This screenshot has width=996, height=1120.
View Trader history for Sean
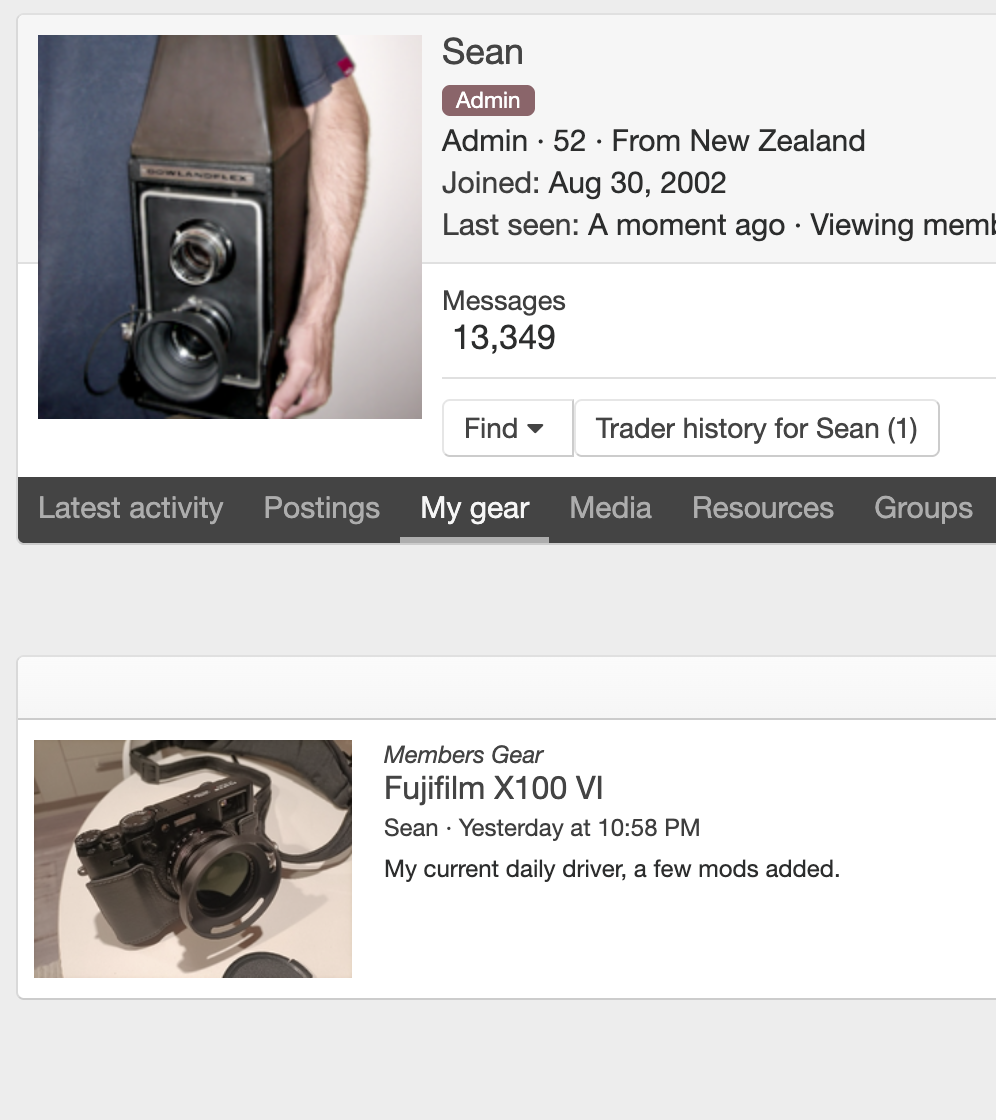[756, 428]
